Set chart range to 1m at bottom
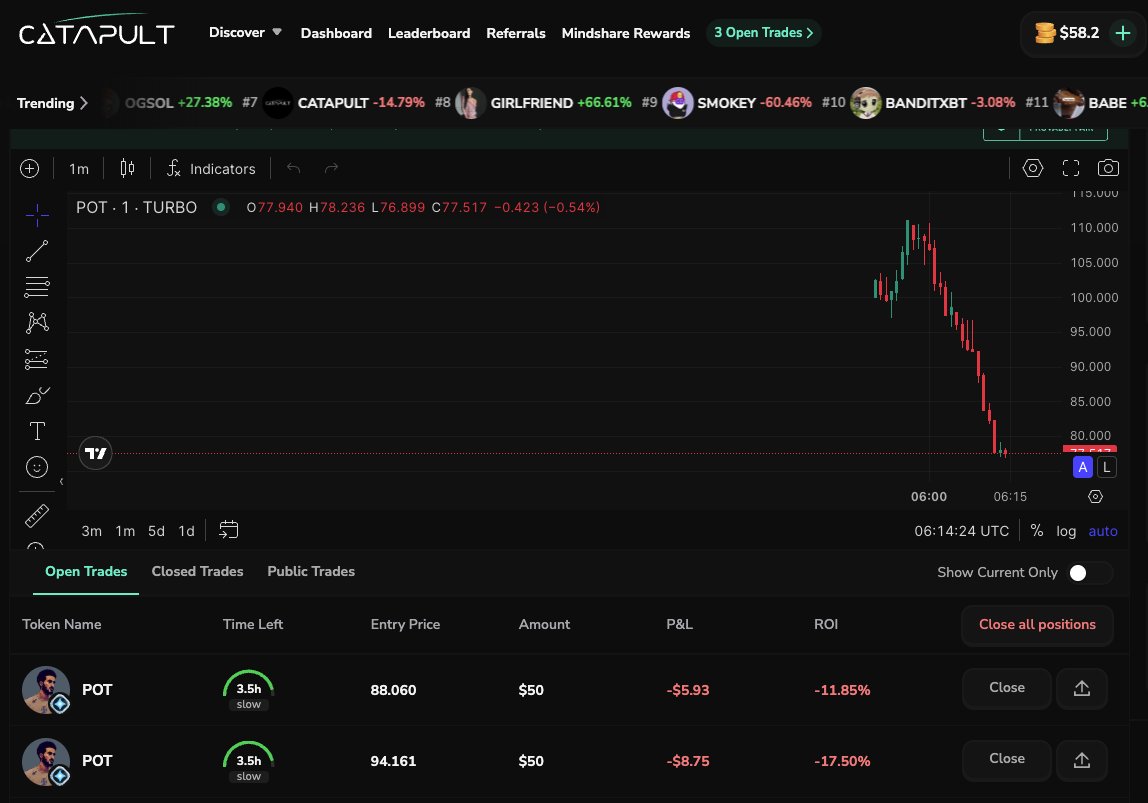The image size is (1148, 803). pyautogui.click(x=125, y=531)
